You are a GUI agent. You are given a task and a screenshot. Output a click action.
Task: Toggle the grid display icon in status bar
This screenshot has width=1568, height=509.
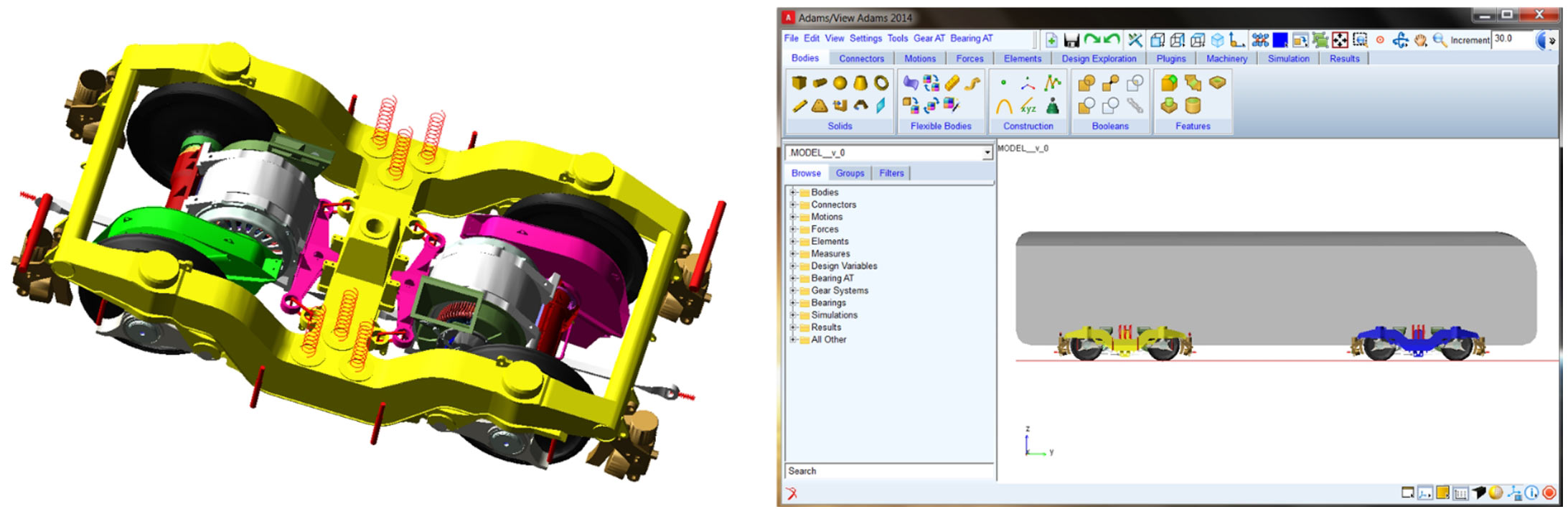coord(1460,493)
